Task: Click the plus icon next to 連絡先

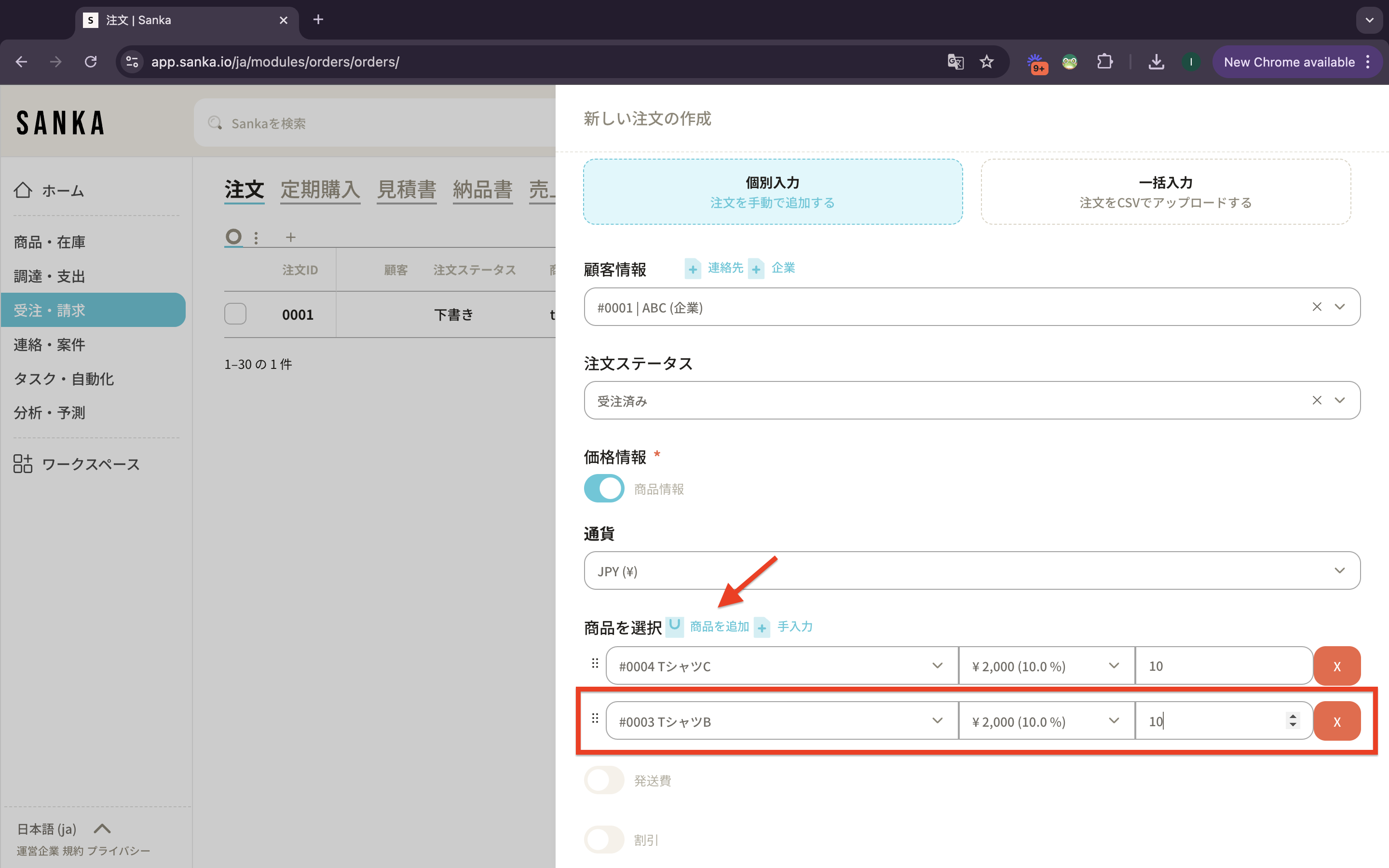Action: coord(693,269)
